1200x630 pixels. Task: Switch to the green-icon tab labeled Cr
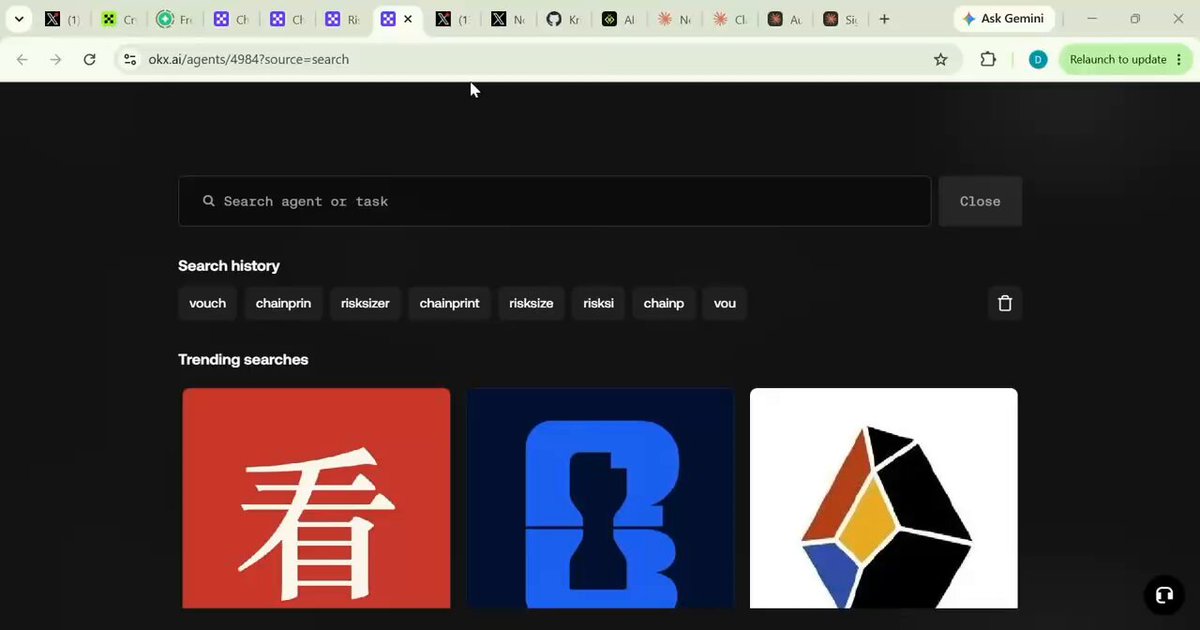pos(119,19)
